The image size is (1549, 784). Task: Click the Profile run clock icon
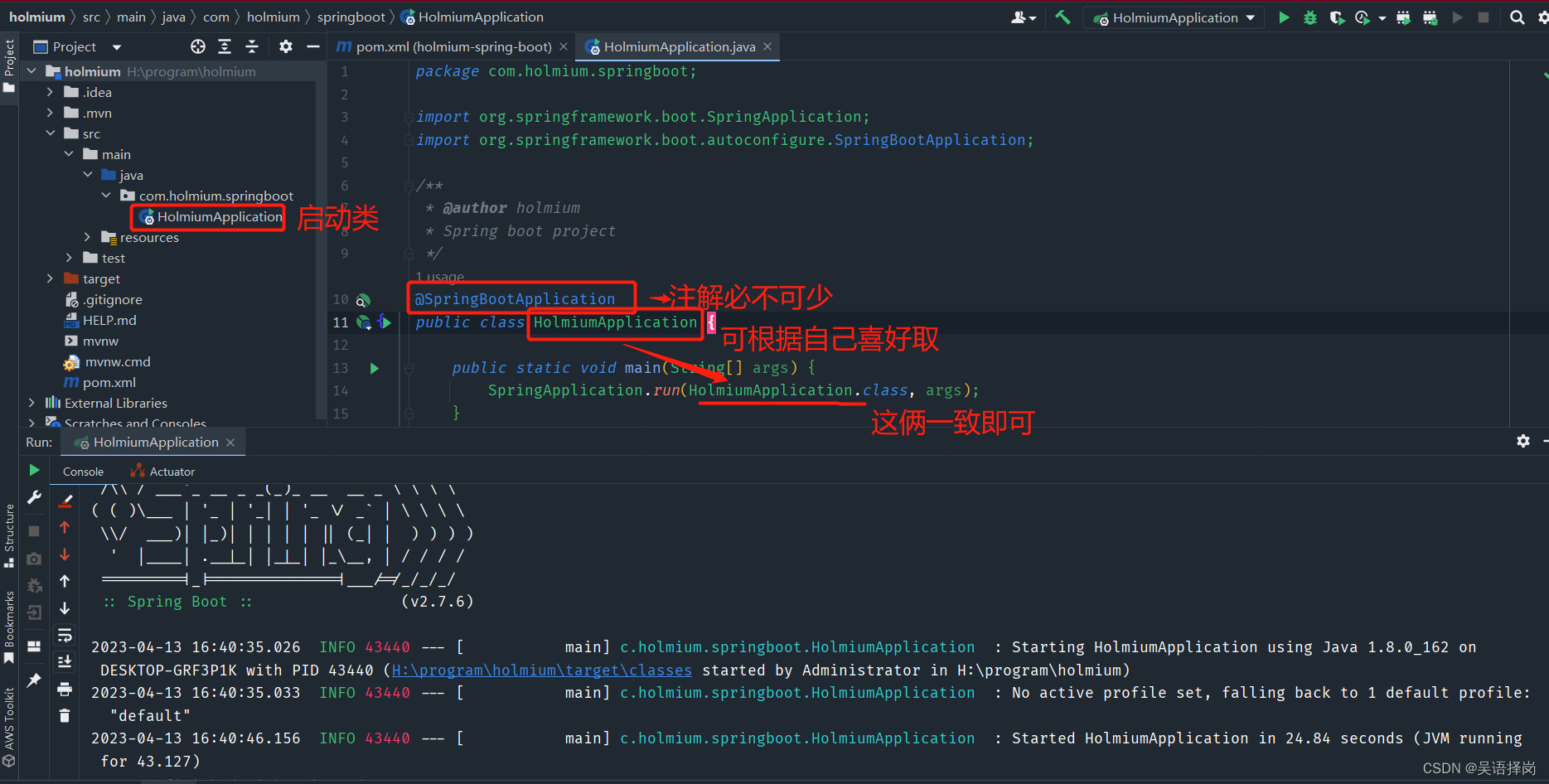[1362, 17]
